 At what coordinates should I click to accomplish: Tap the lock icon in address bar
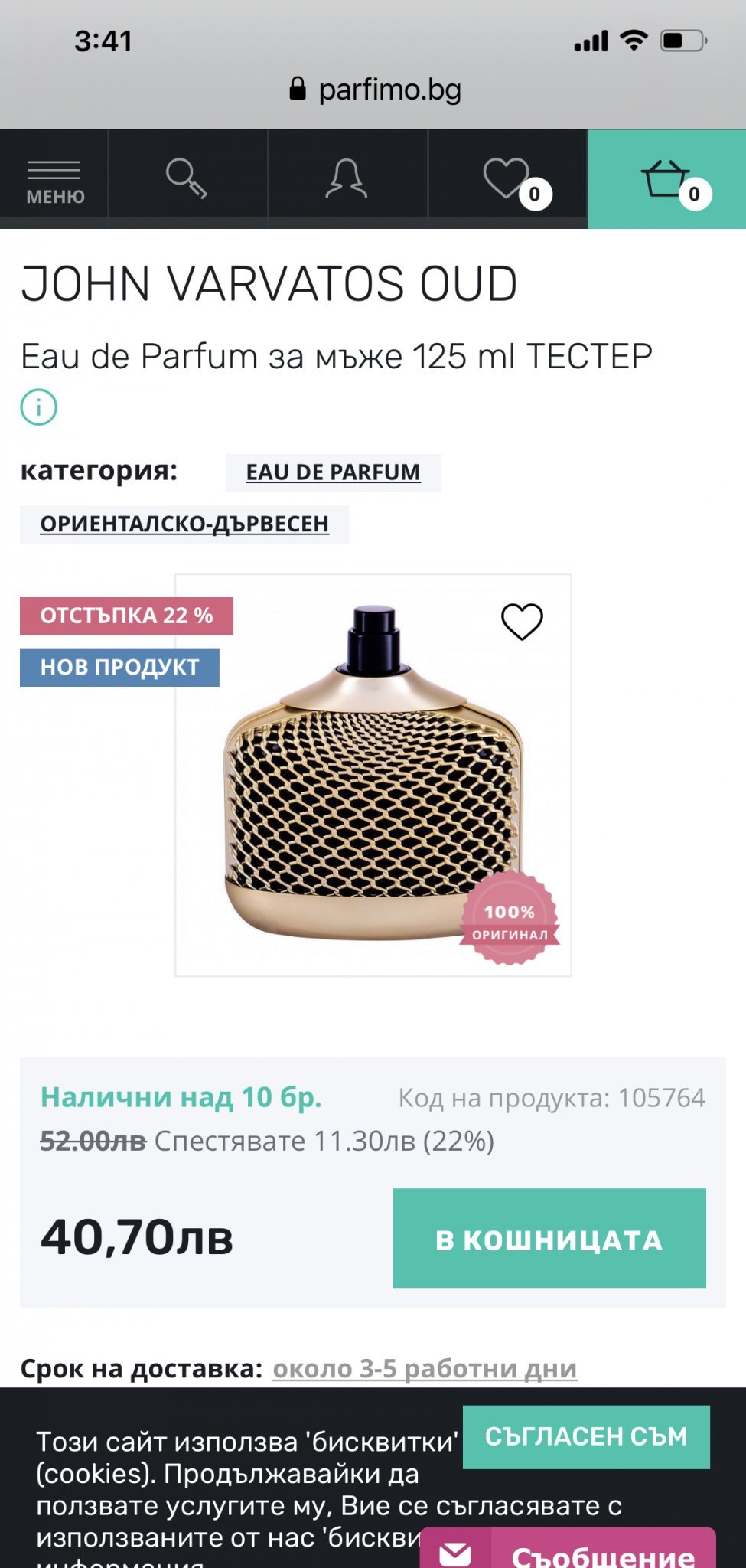coord(298,89)
